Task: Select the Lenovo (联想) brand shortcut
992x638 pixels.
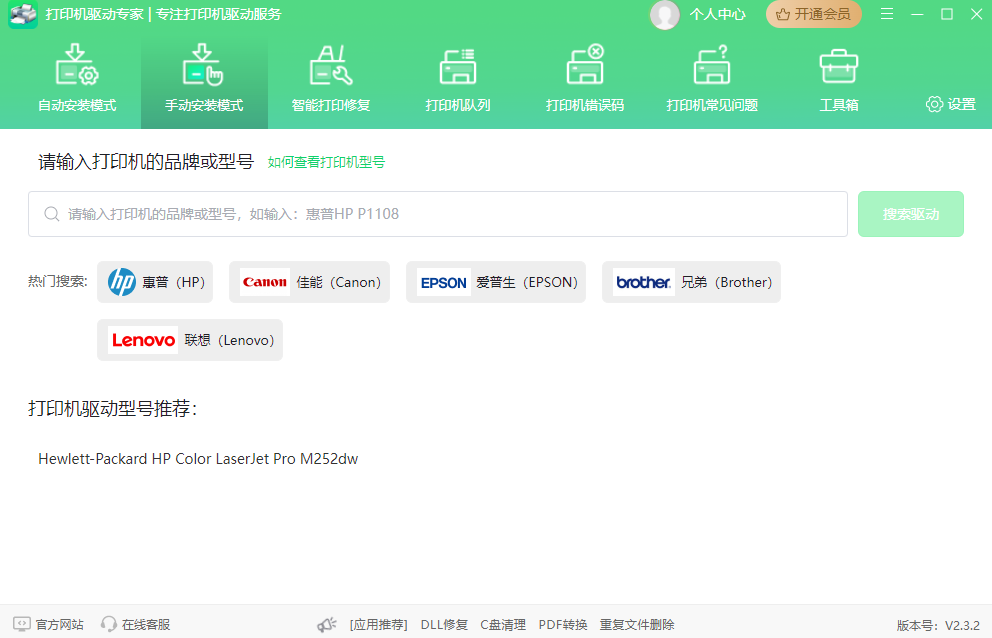Action: (190, 340)
